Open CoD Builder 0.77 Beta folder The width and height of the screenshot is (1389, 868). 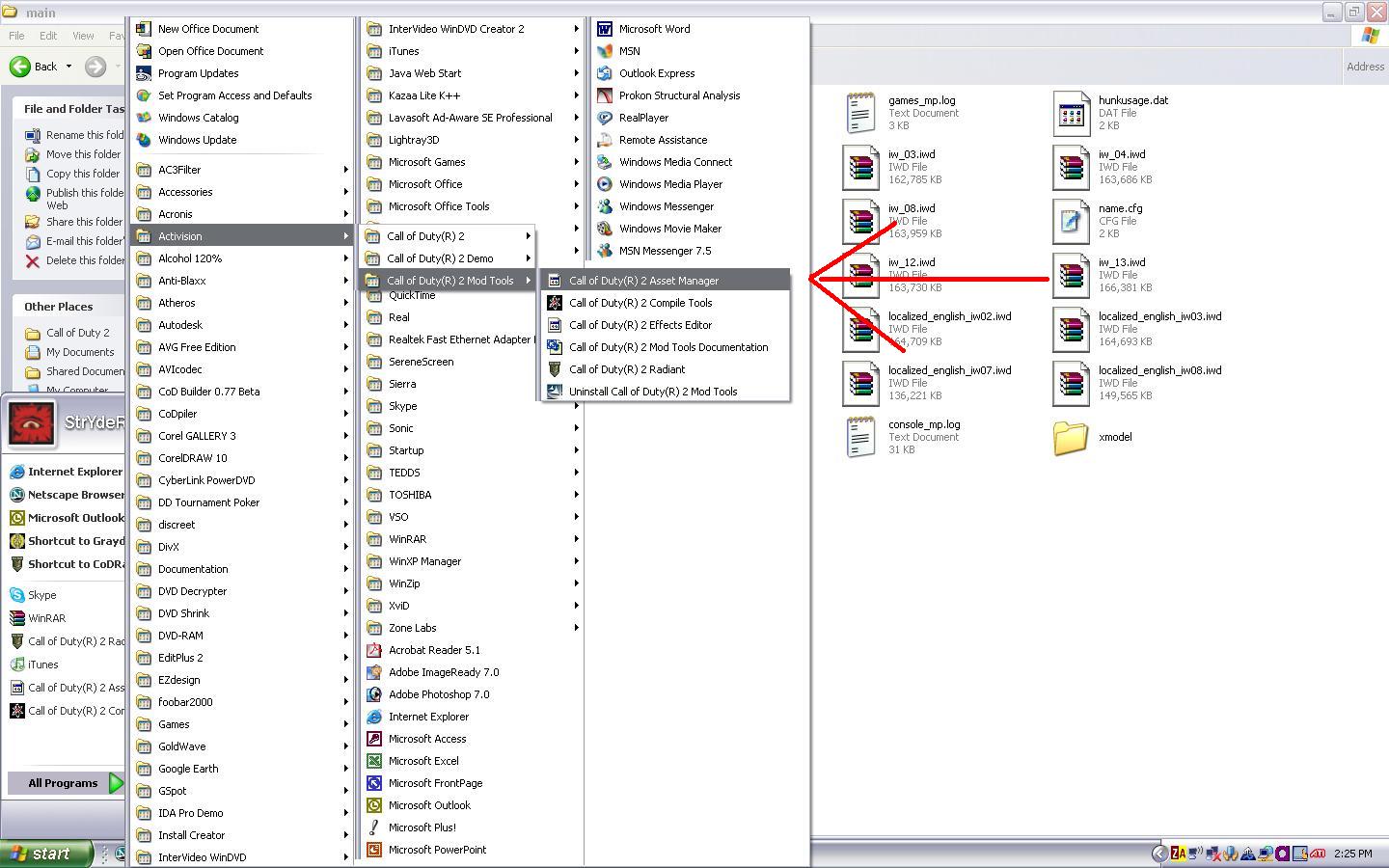[241, 392]
